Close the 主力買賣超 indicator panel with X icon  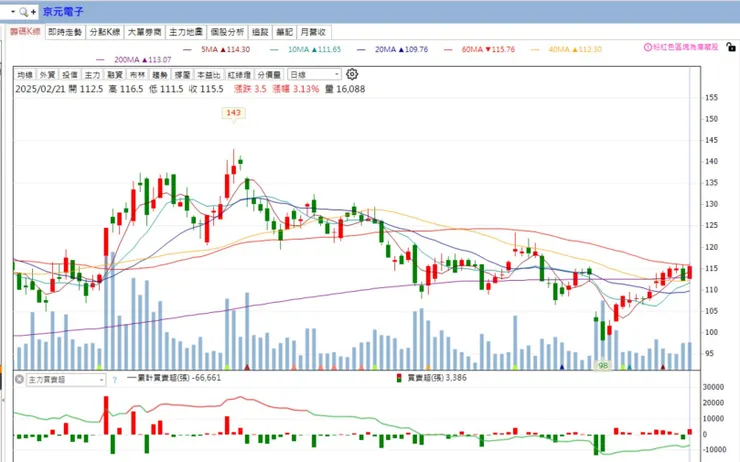(x=19, y=379)
